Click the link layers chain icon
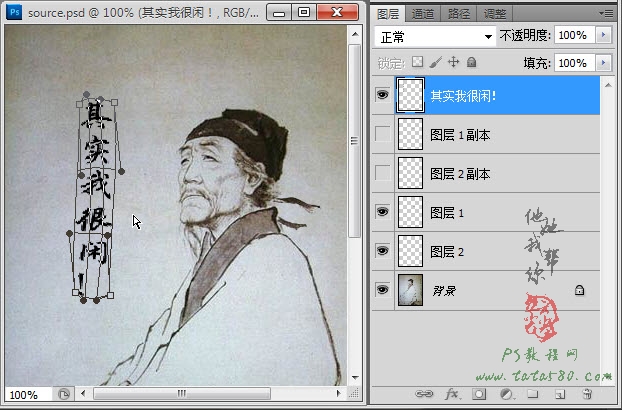 coord(424,394)
